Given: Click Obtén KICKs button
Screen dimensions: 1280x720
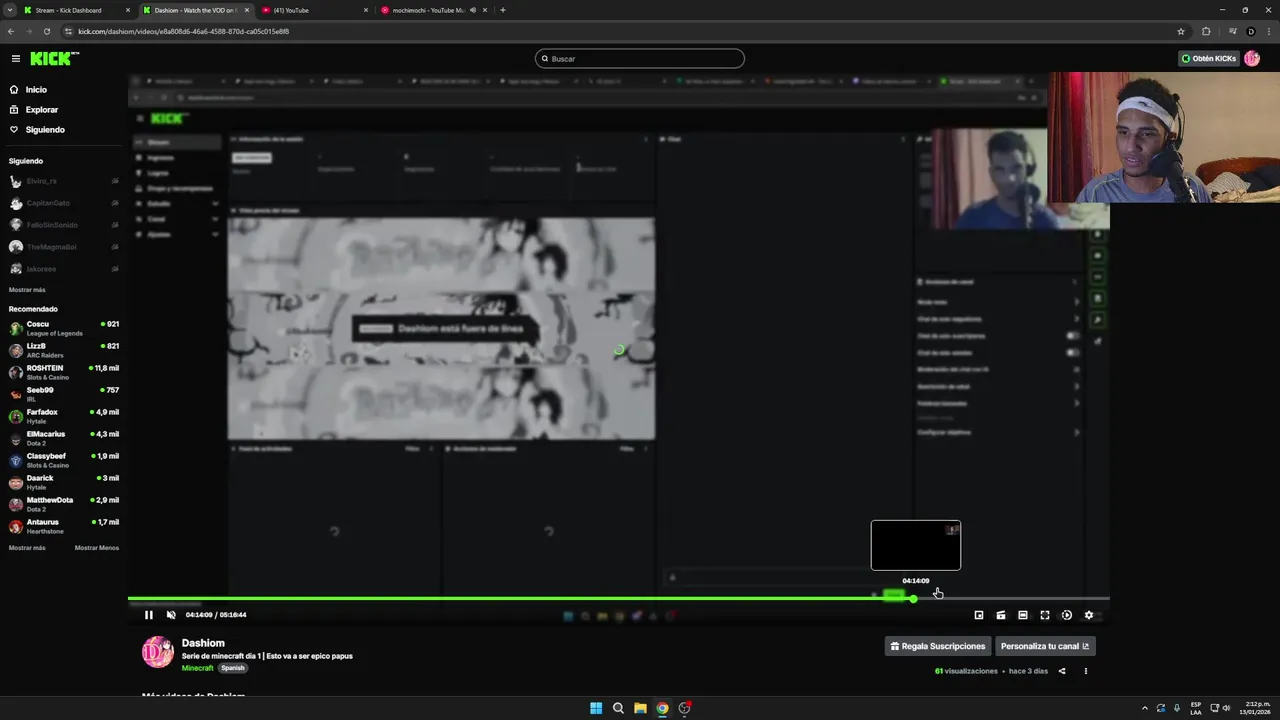Looking at the screenshot, I should click(1209, 59).
